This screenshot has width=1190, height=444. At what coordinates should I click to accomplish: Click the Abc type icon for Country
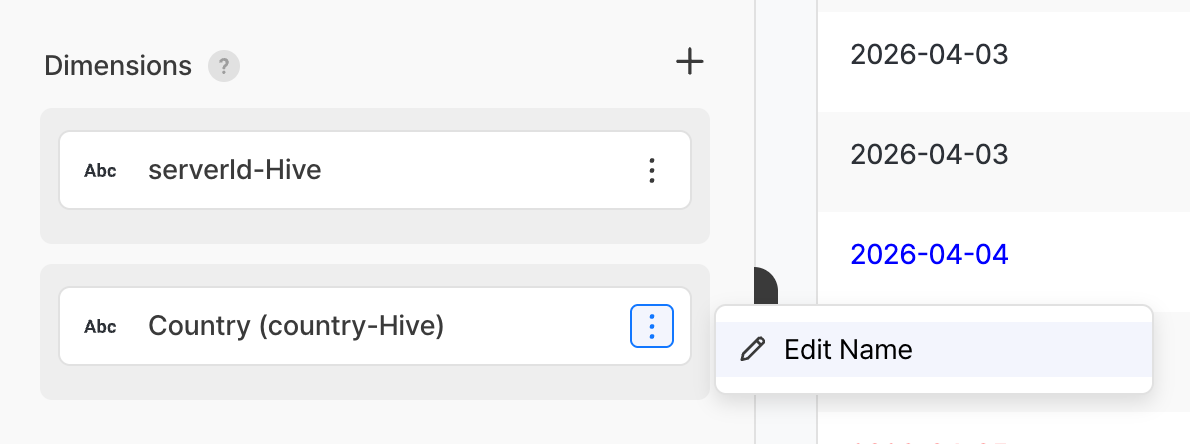(x=100, y=327)
